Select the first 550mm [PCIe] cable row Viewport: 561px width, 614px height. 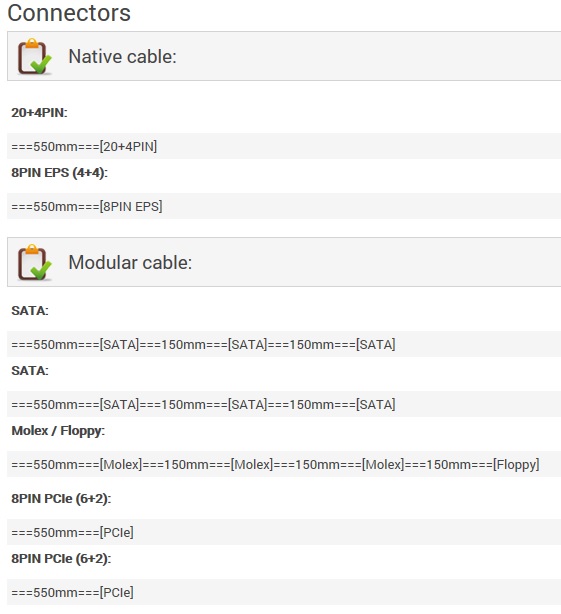point(284,532)
